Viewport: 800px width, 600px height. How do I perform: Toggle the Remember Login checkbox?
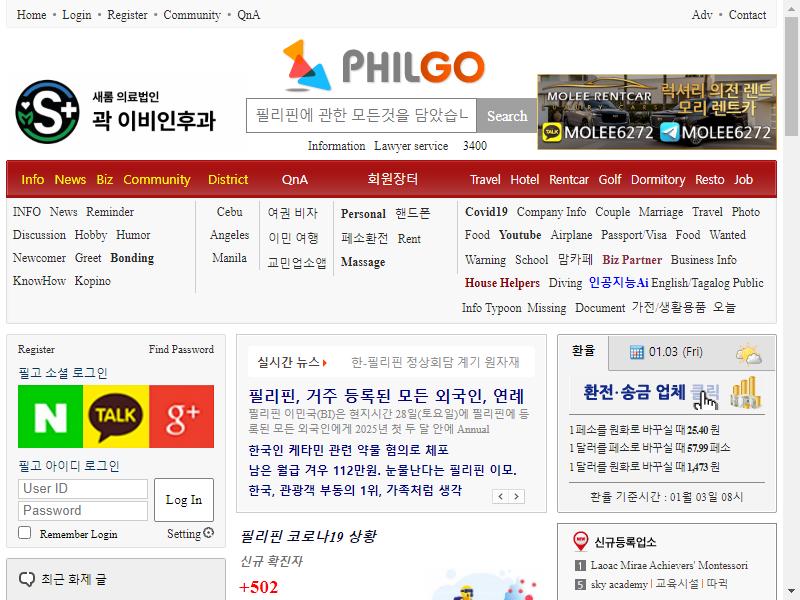coord(24,533)
